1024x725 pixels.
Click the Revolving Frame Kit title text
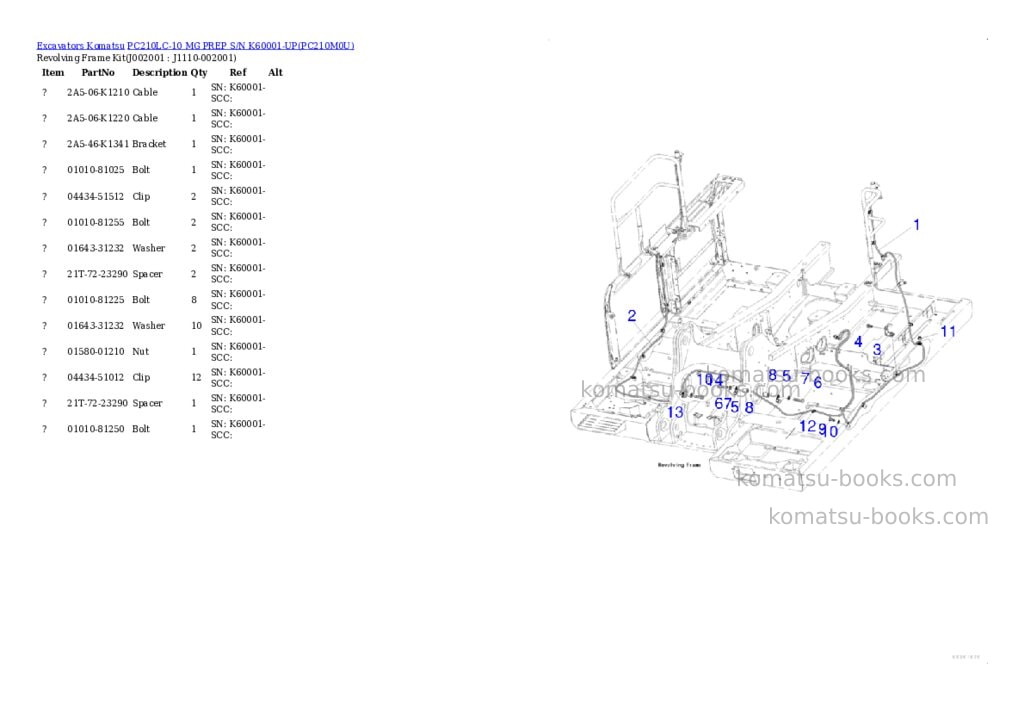(x=136, y=57)
